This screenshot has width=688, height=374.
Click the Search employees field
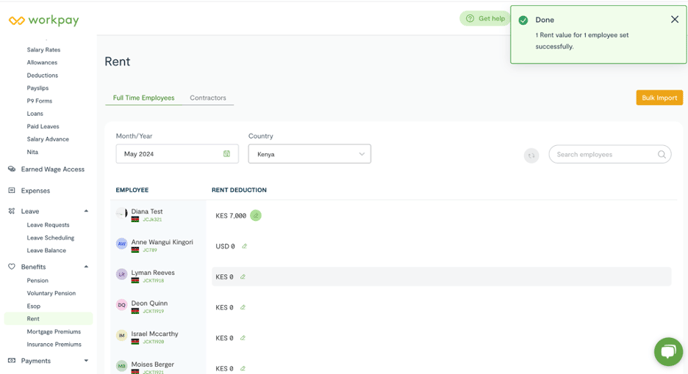click(610, 155)
